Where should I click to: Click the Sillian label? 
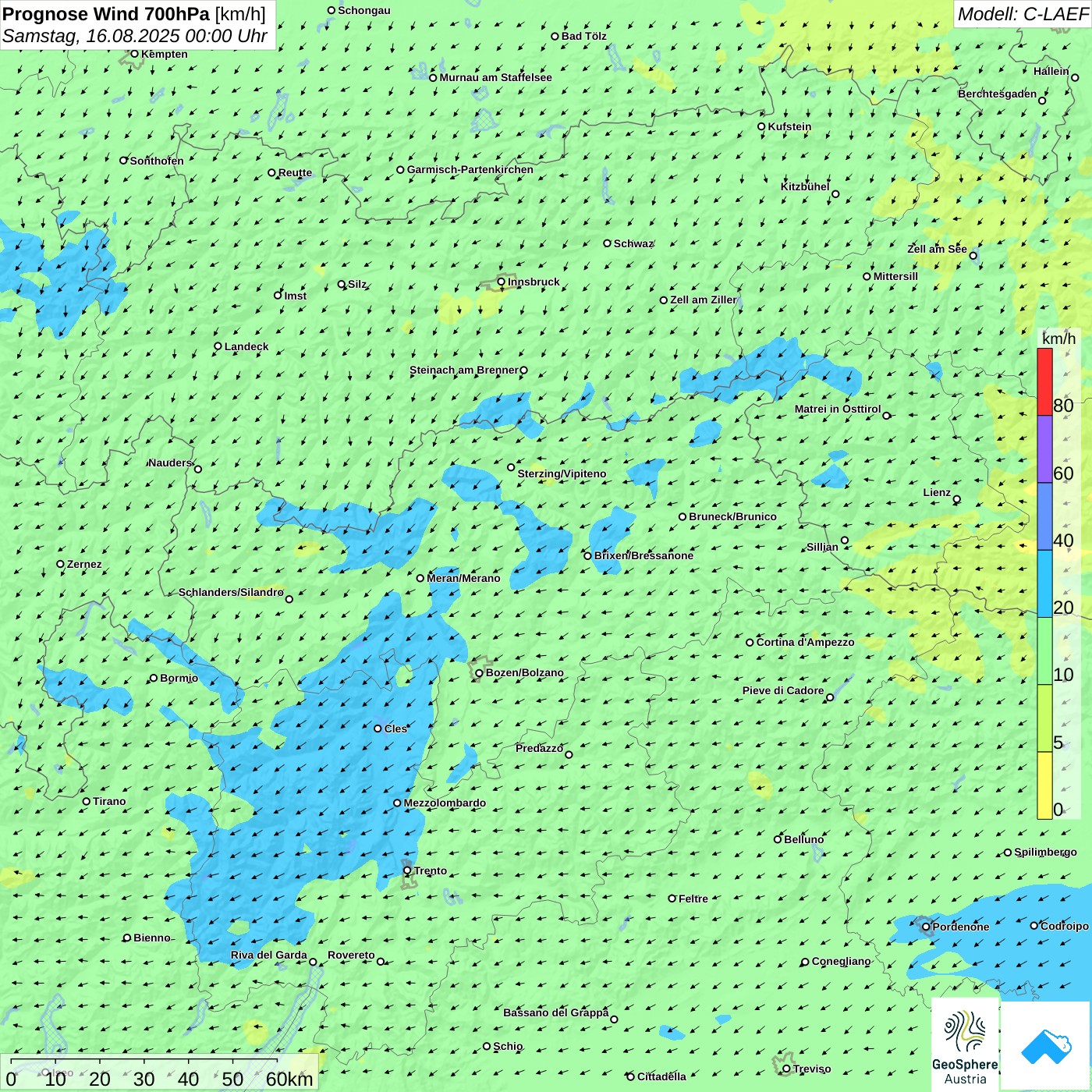coord(822,547)
